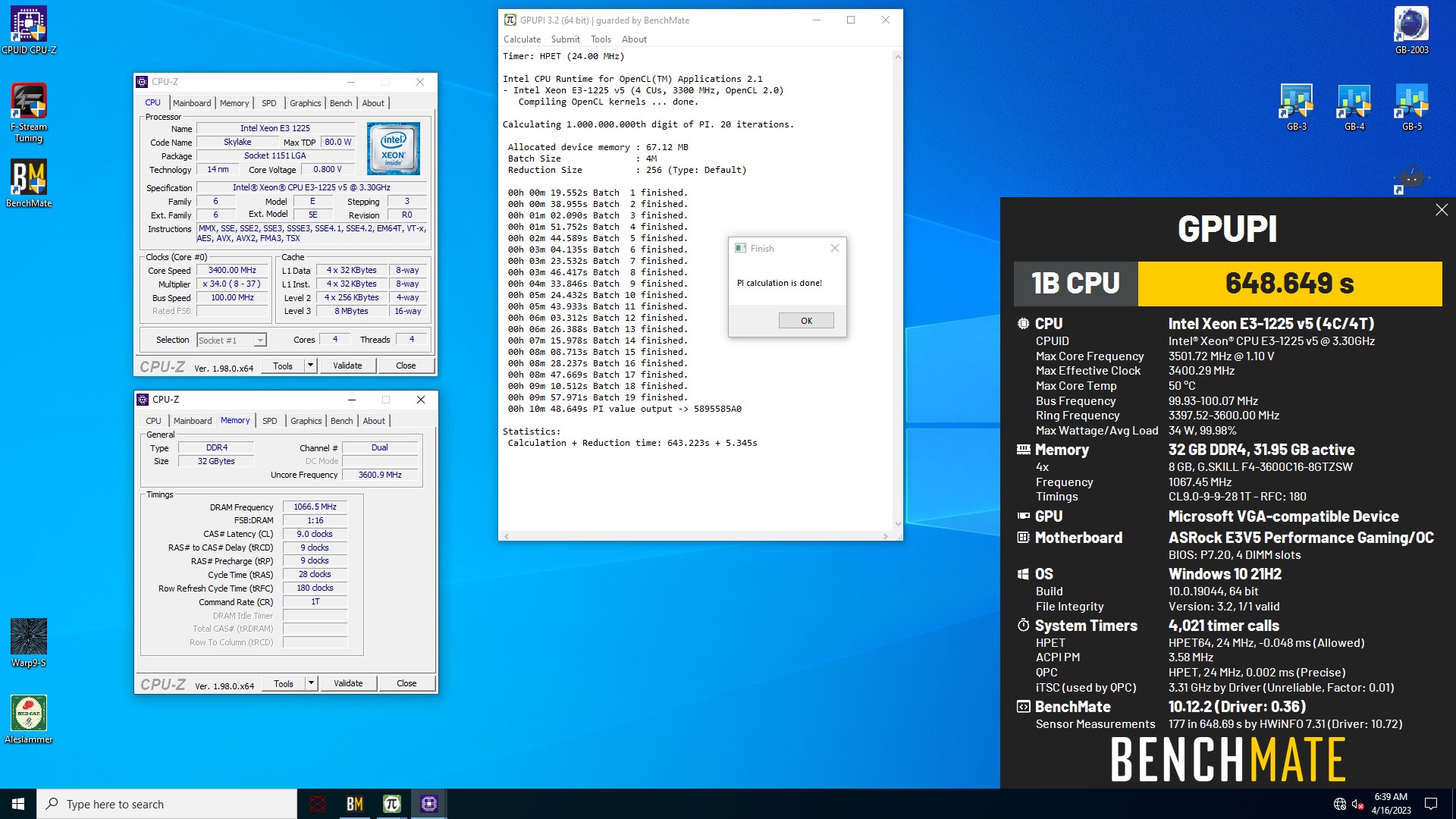Open the F-Stream Tuning desktop shortcut
The height and width of the screenshot is (819, 1456).
click(x=29, y=112)
